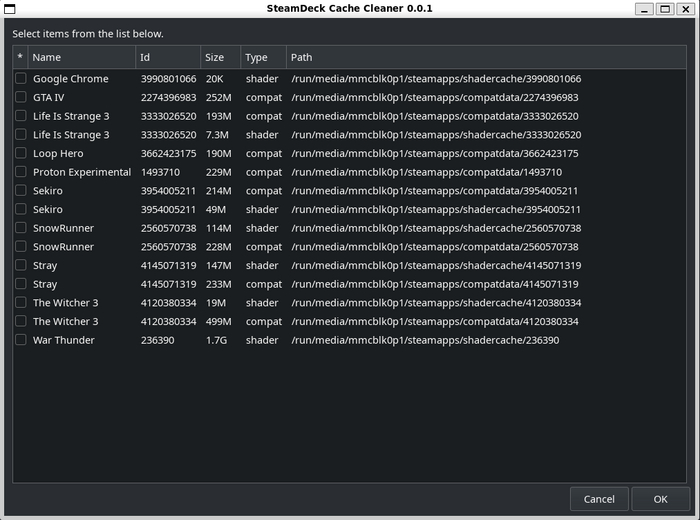
Task: Tick the SnowRunner 114M shader checkbox
Action: (x=21, y=228)
